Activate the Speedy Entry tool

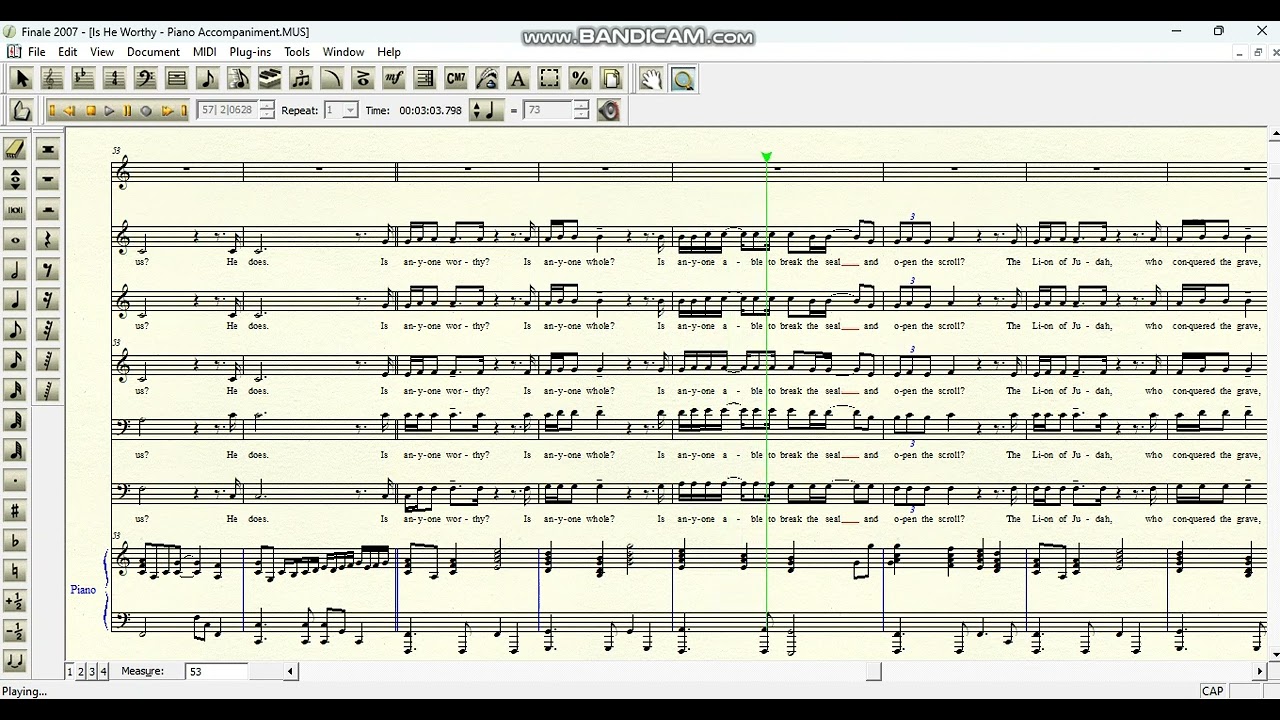coord(238,79)
